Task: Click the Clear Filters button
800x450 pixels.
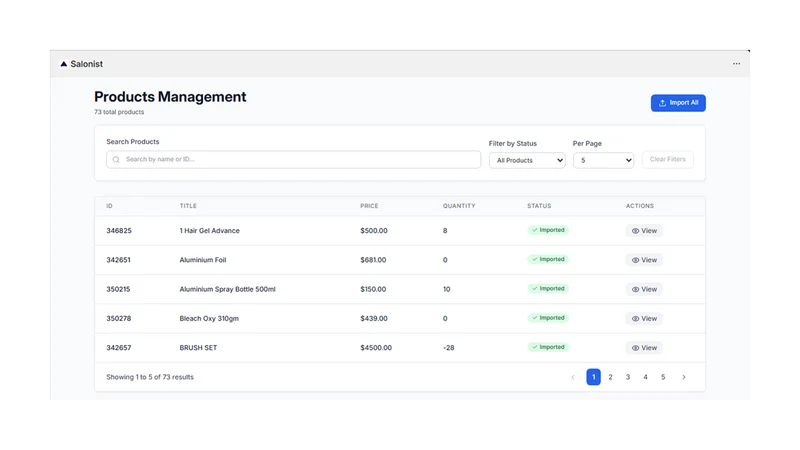Action: (667, 159)
